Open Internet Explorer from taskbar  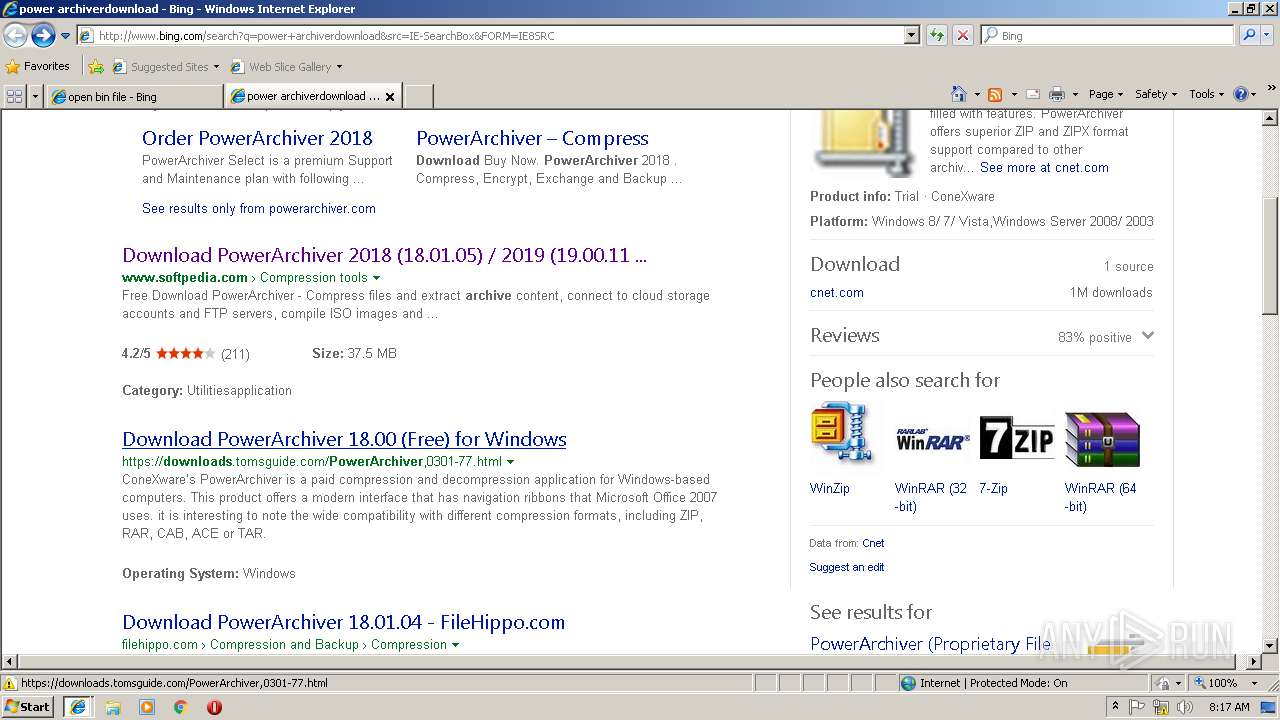(77, 707)
